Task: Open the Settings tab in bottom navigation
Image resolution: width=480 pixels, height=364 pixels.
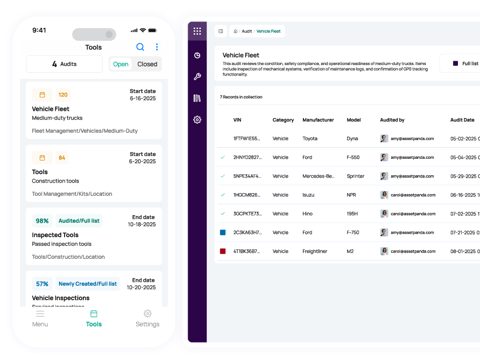Action: (147, 318)
